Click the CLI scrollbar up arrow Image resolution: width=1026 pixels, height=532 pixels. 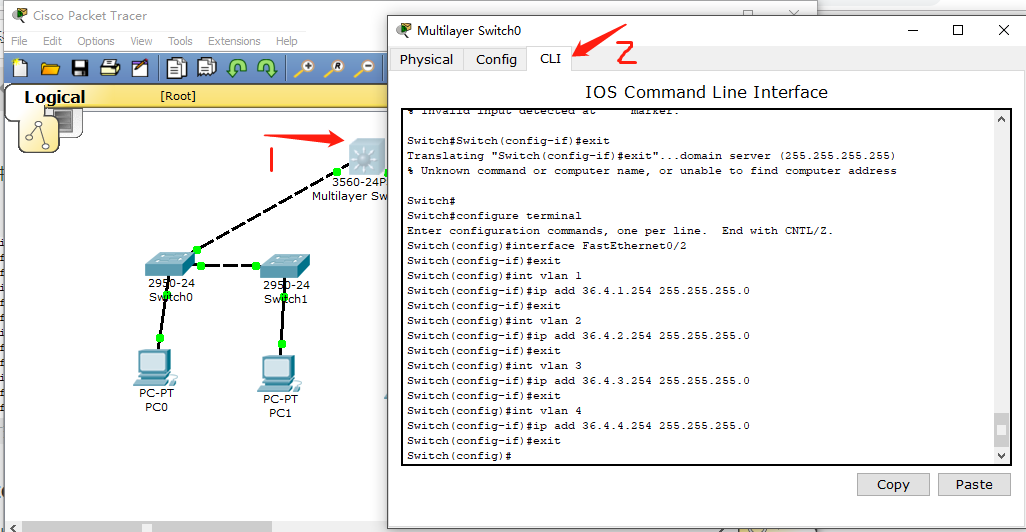tap(1001, 119)
